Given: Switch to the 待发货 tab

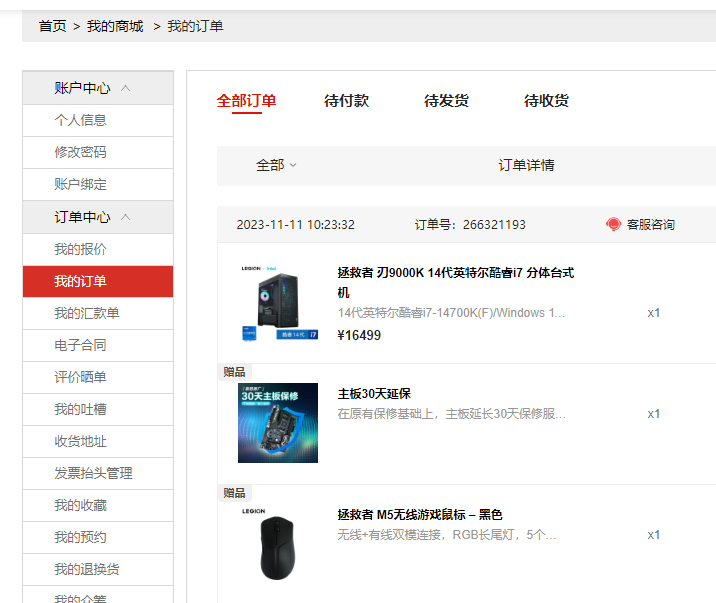Looking at the screenshot, I should point(446,101).
